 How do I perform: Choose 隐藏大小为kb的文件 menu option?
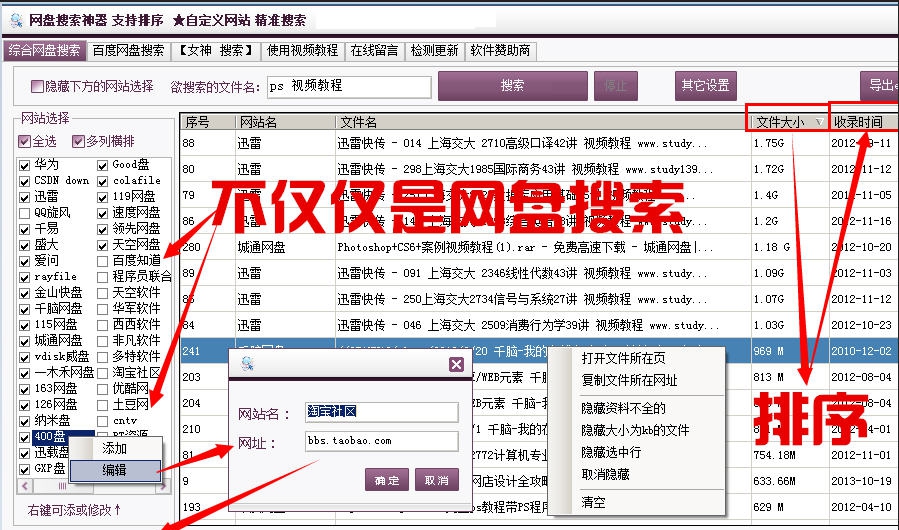(x=635, y=430)
